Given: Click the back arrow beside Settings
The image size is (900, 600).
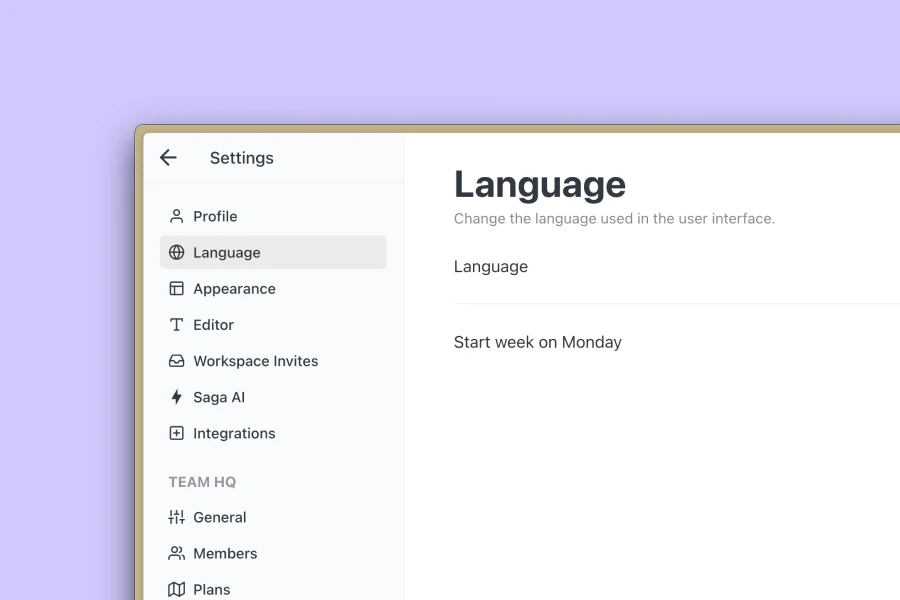Looking at the screenshot, I should coord(168,157).
